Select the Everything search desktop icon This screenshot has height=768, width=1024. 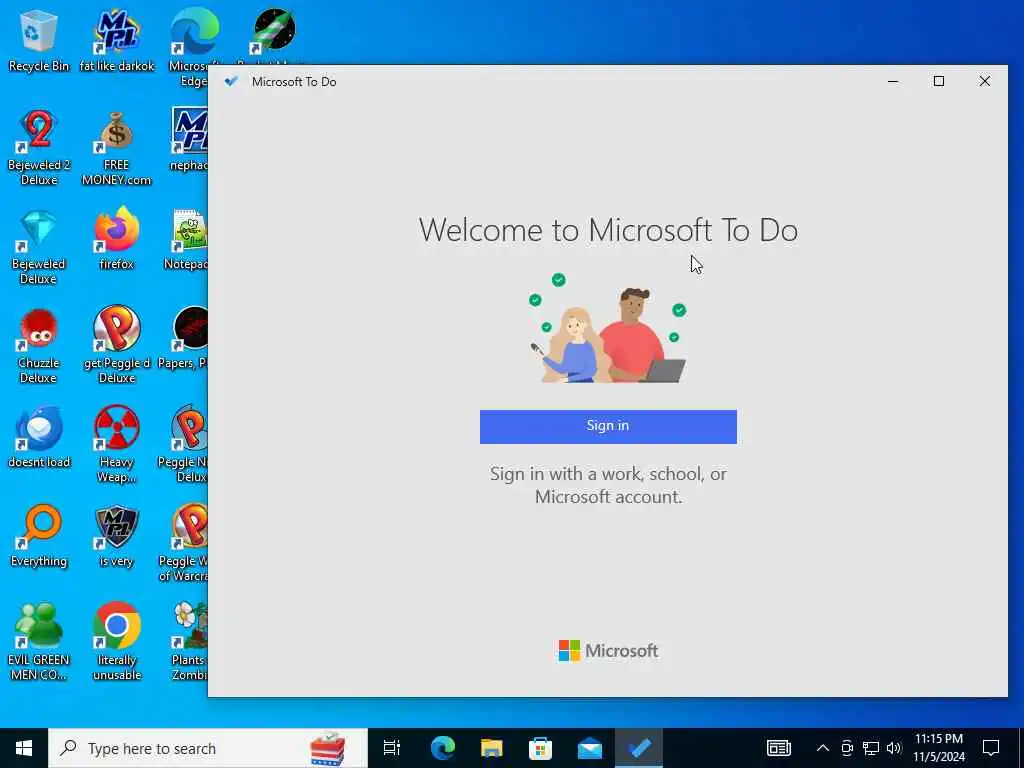(39, 537)
